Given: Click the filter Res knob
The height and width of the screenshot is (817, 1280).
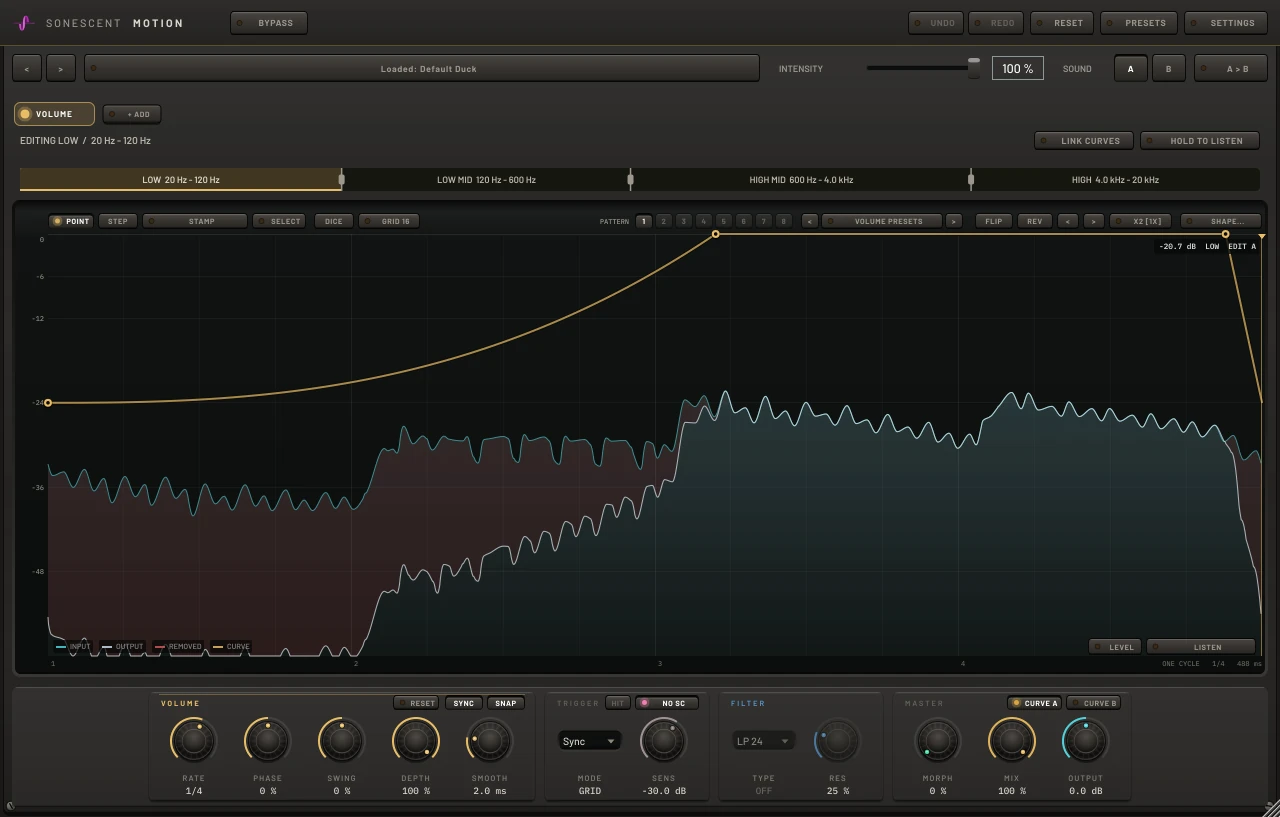Looking at the screenshot, I should pos(837,741).
